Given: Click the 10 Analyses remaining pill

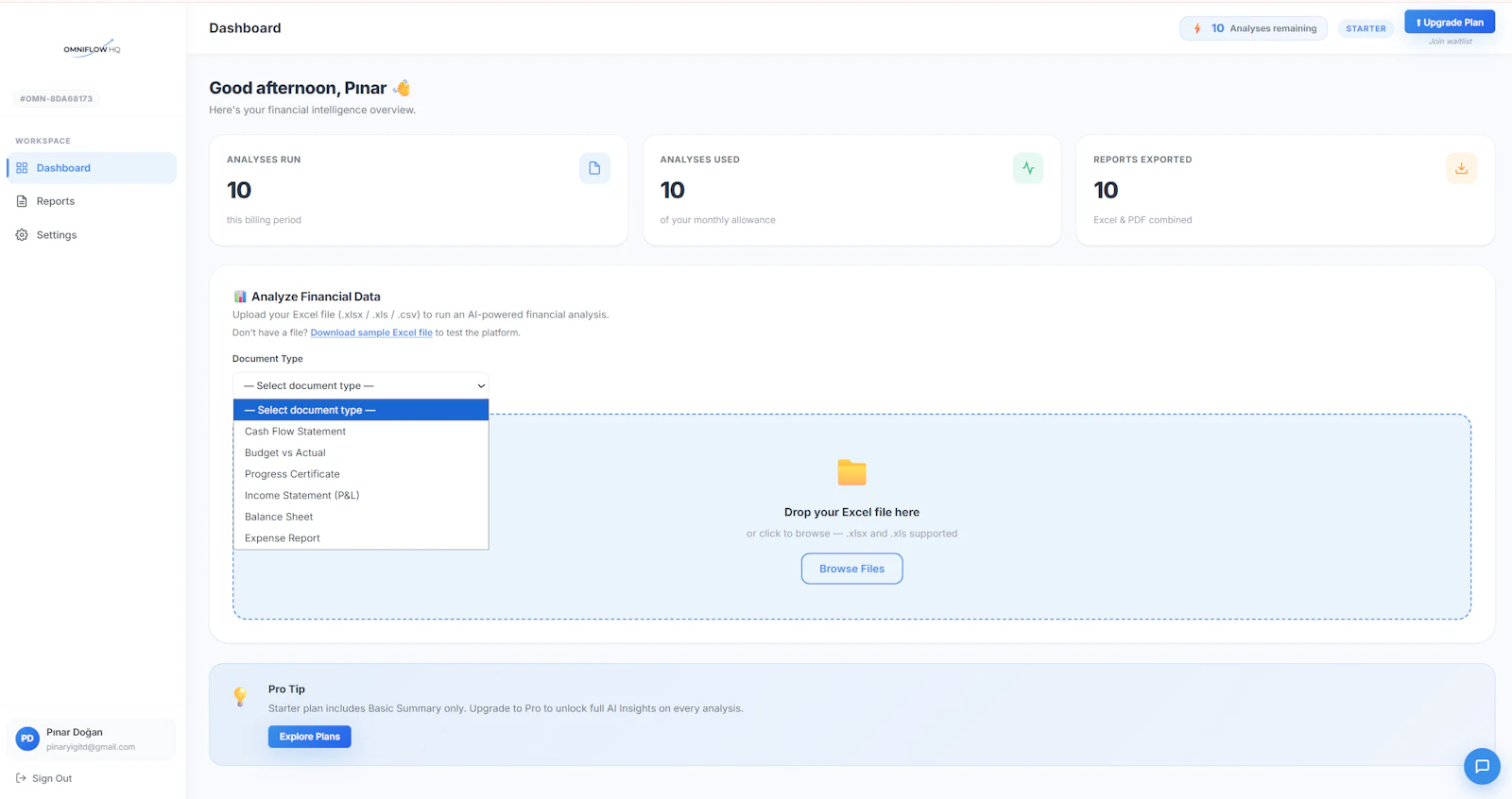Looking at the screenshot, I should pyautogui.click(x=1253, y=28).
